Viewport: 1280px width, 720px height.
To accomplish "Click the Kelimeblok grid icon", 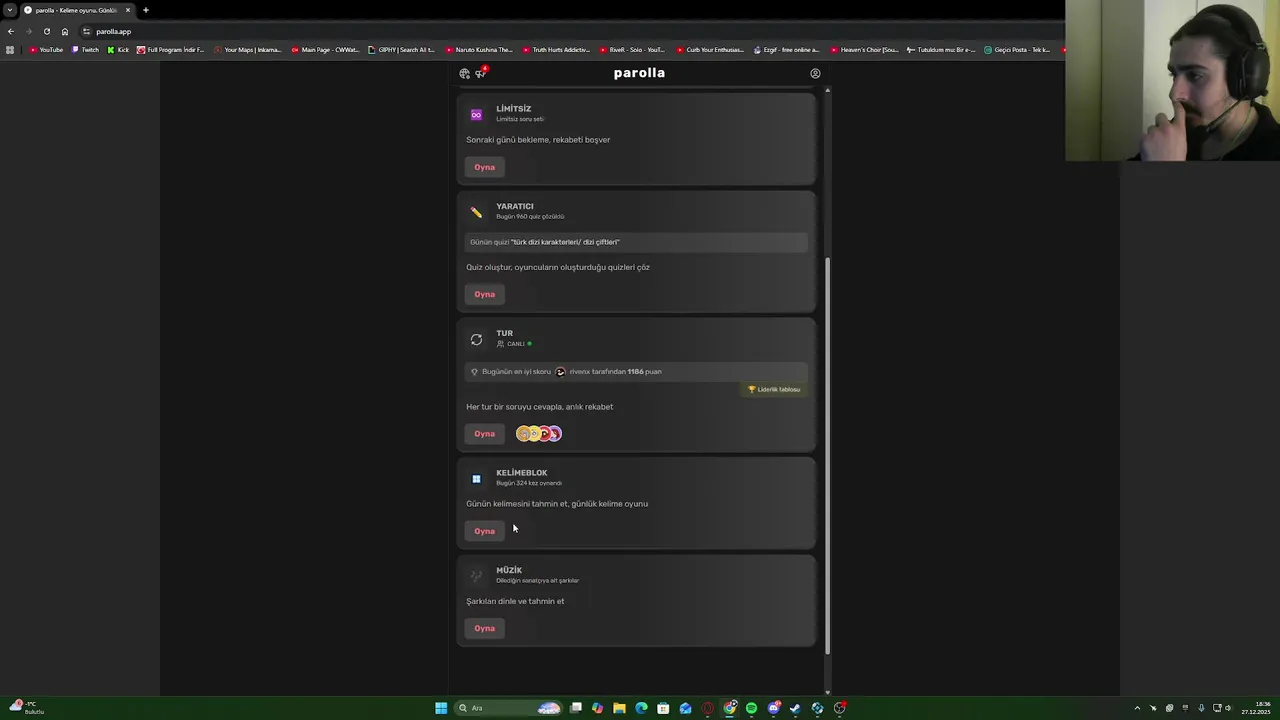I will click(x=476, y=478).
